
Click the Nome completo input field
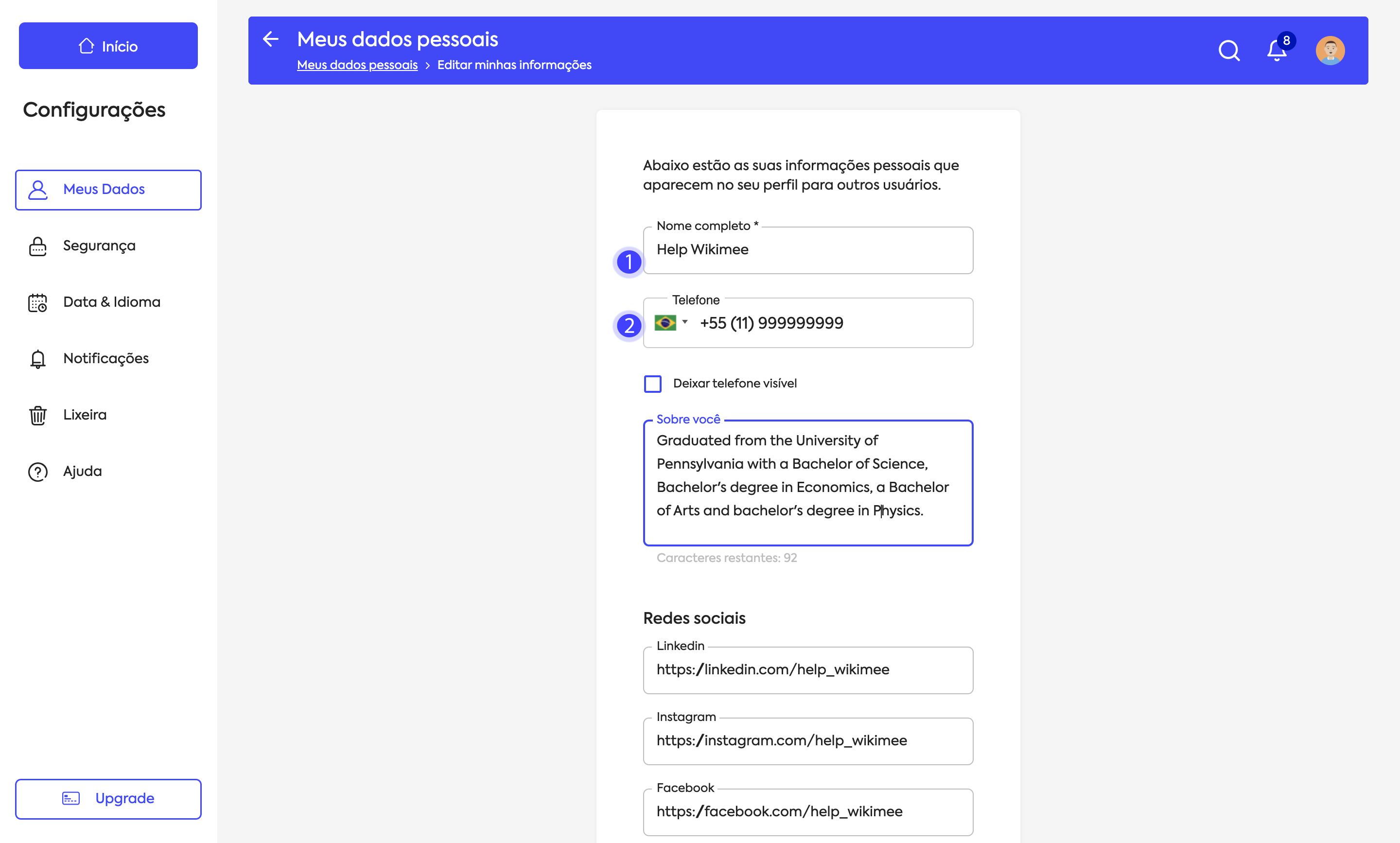pyautogui.click(x=807, y=250)
